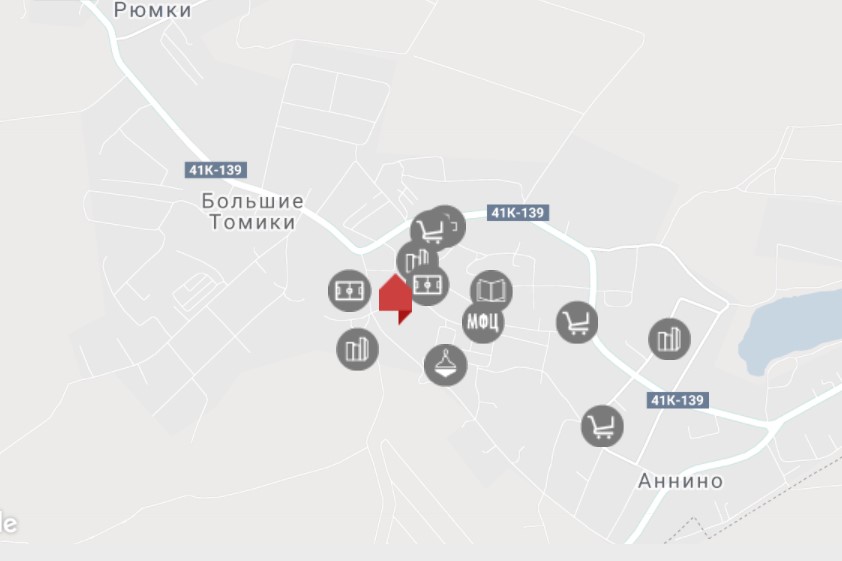This screenshot has width=842, height=561.
Task: Open the shopping cart marker in top cluster
Action: (x=430, y=231)
